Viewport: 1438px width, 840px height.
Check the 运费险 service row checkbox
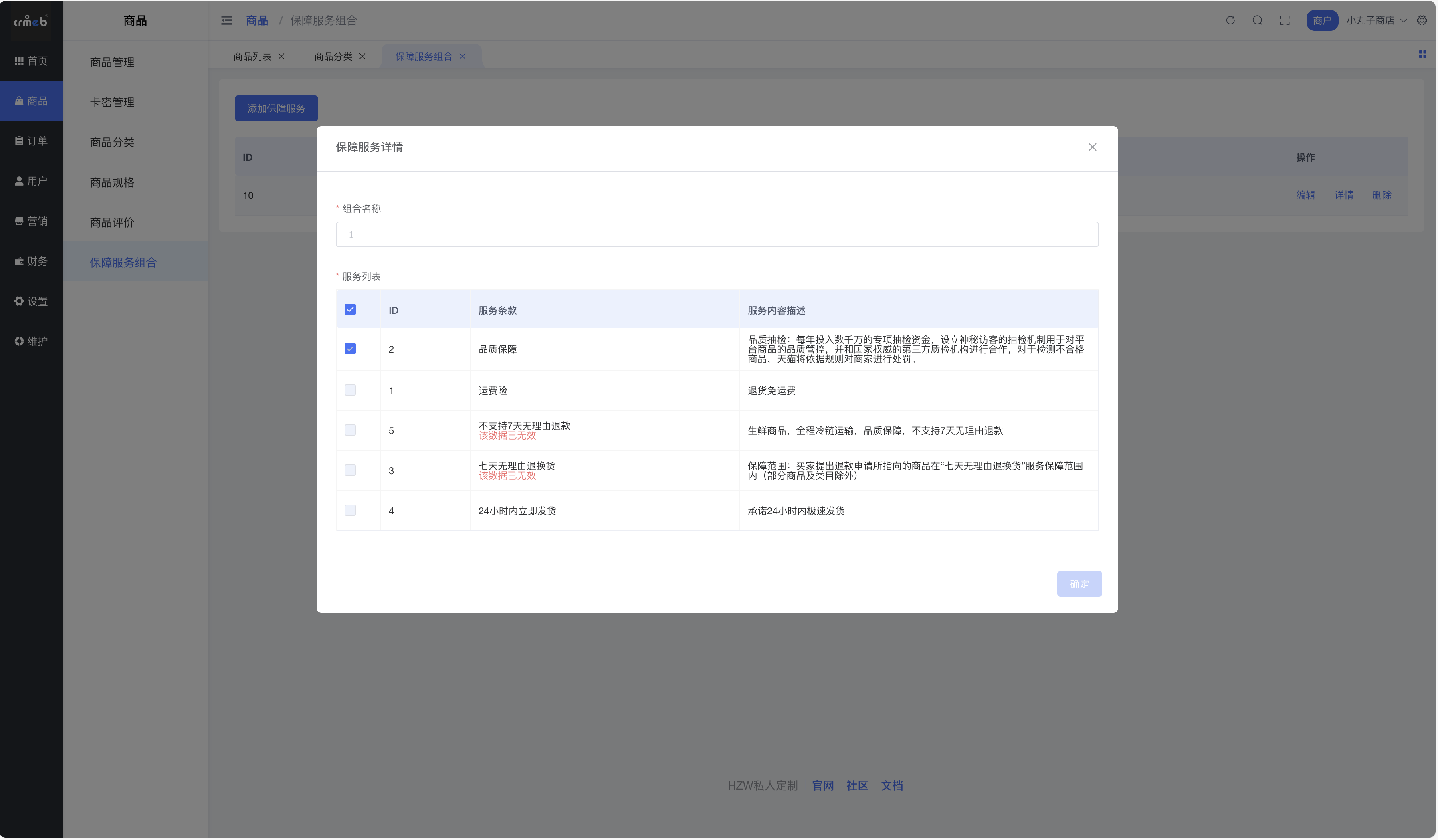coord(350,390)
